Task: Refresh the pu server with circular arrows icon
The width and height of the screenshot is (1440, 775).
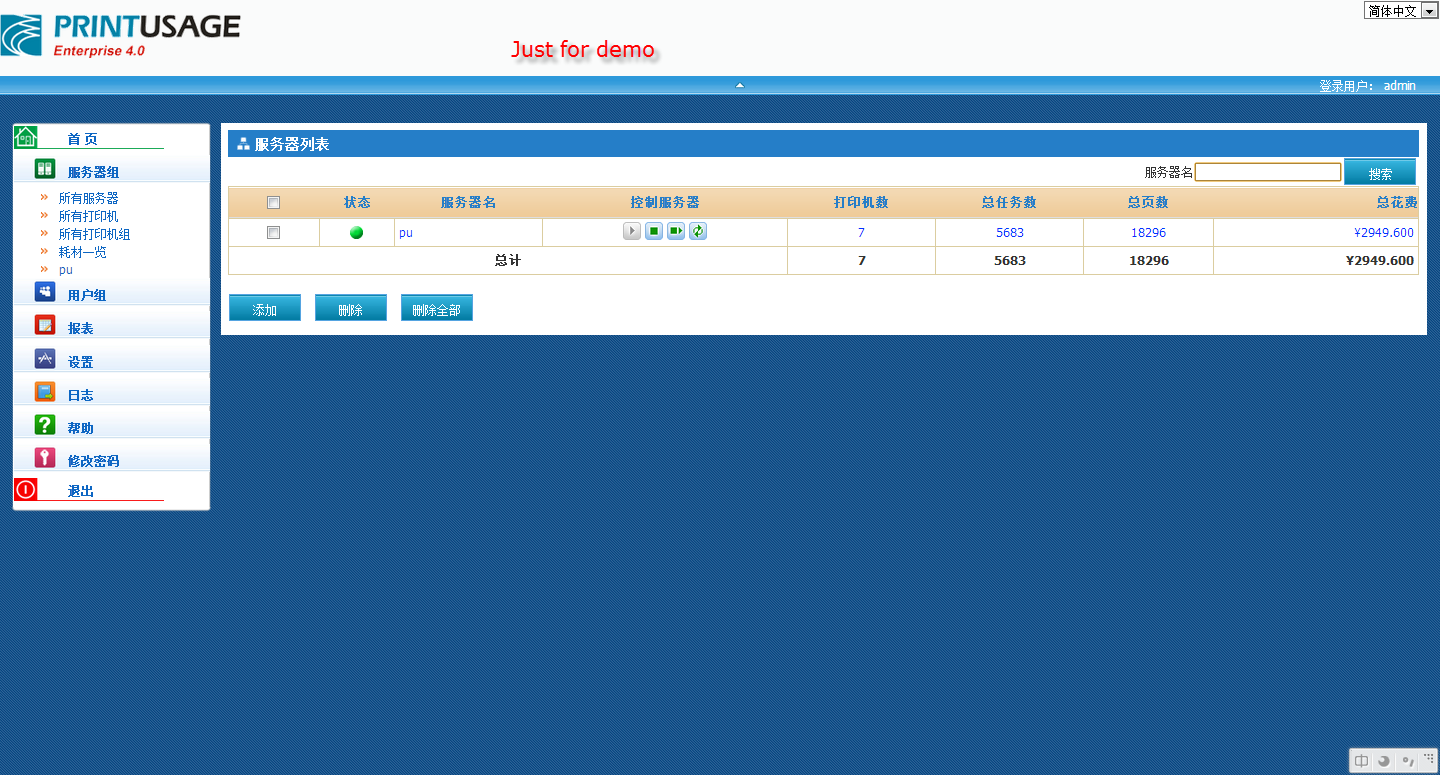Action: [x=698, y=232]
